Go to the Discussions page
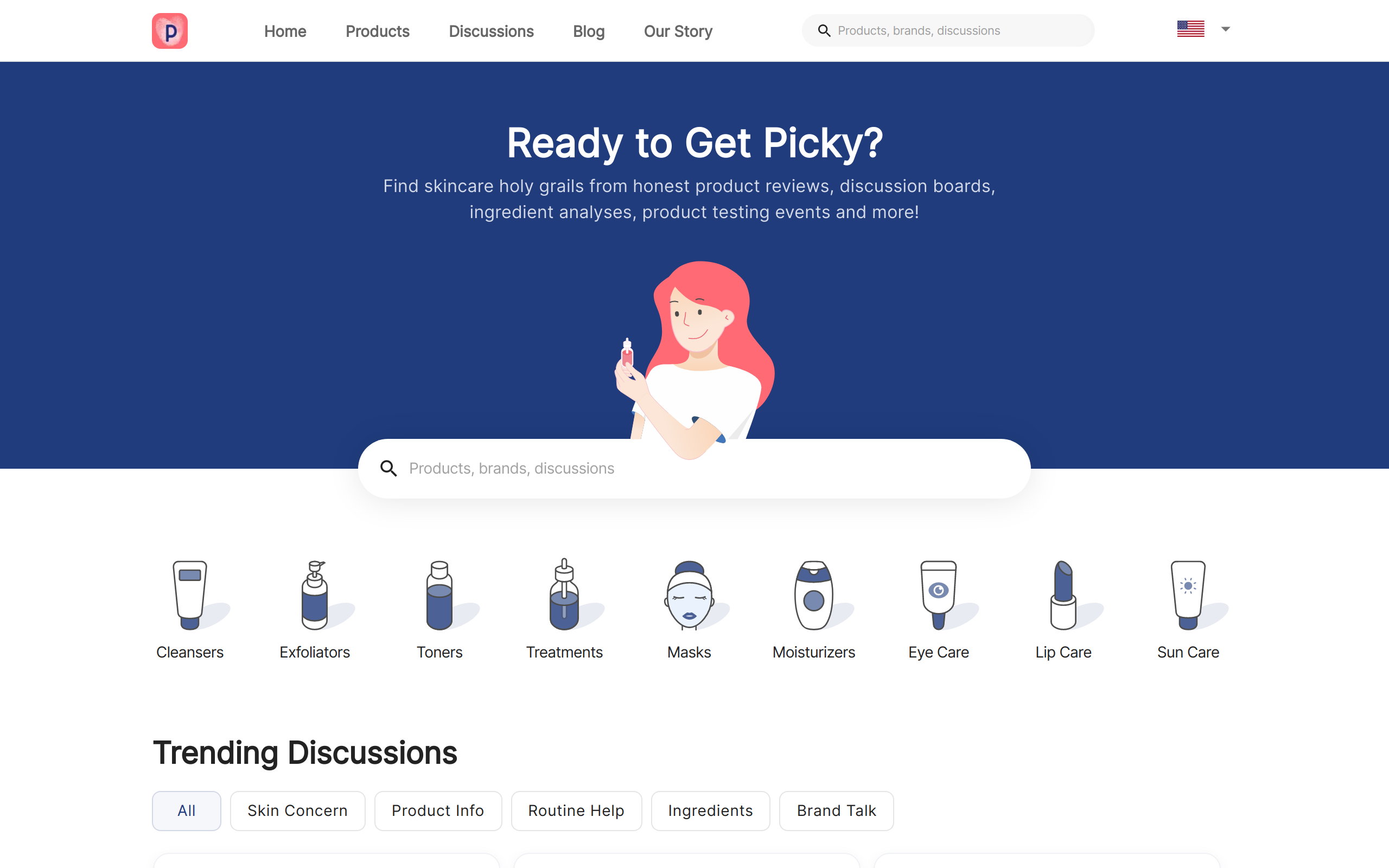 pos(490,31)
